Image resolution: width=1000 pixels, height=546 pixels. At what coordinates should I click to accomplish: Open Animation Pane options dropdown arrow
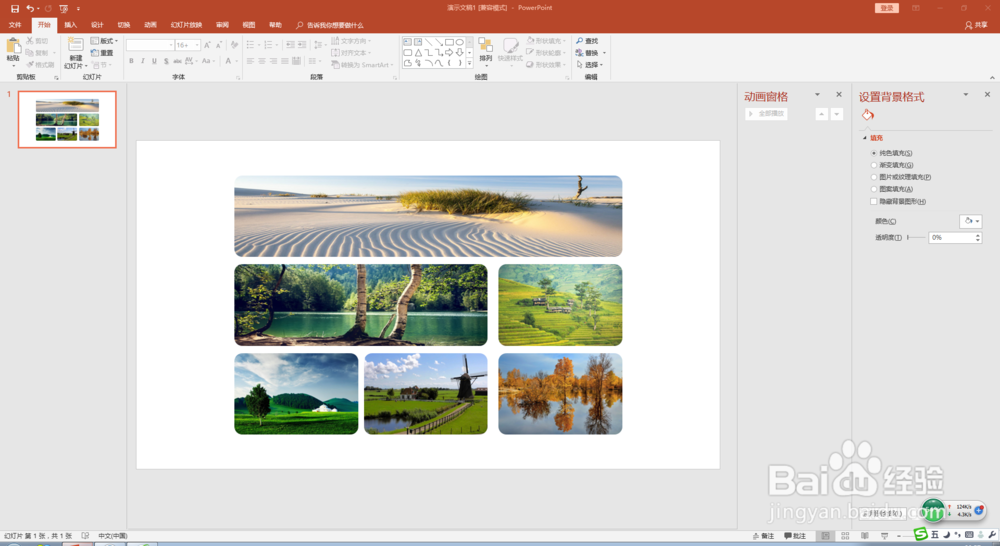click(x=817, y=94)
